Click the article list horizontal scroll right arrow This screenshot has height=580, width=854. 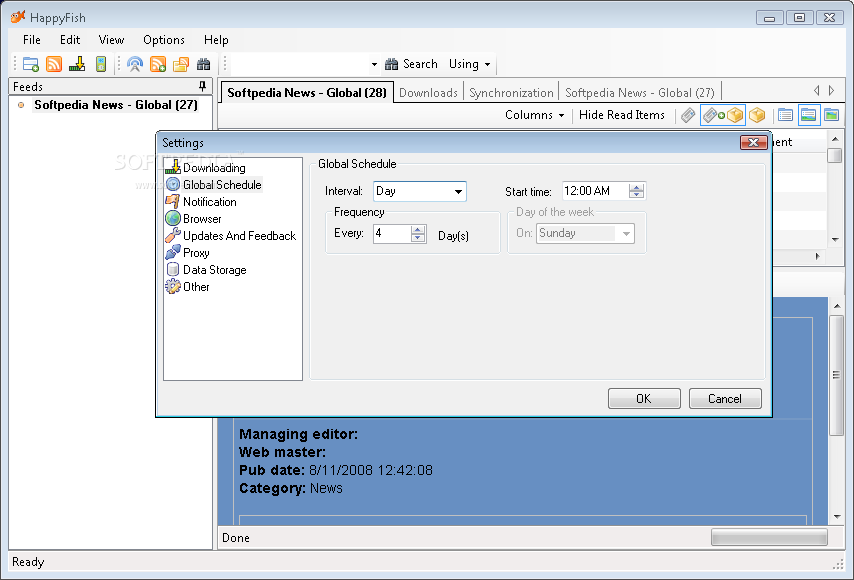(818, 256)
